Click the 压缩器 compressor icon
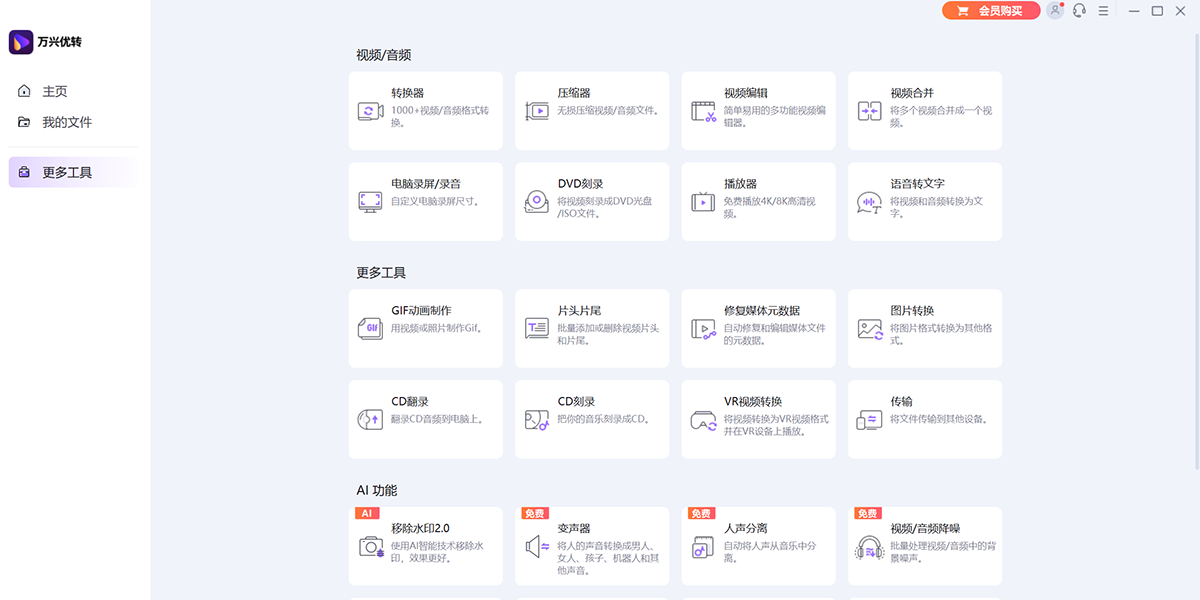The image size is (1200, 600). [x=537, y=111]
